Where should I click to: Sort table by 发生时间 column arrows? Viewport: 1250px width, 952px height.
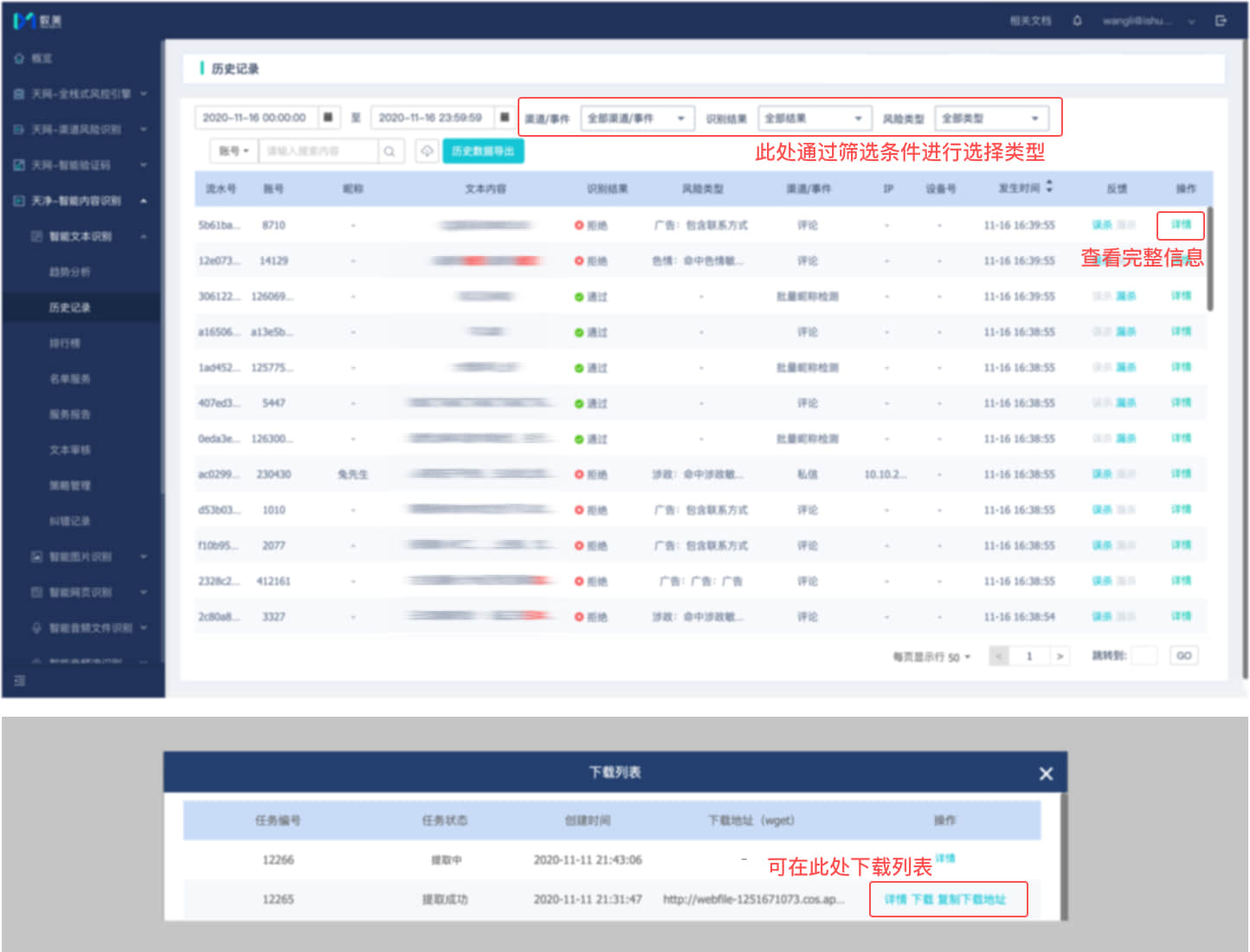point(1049,187)
